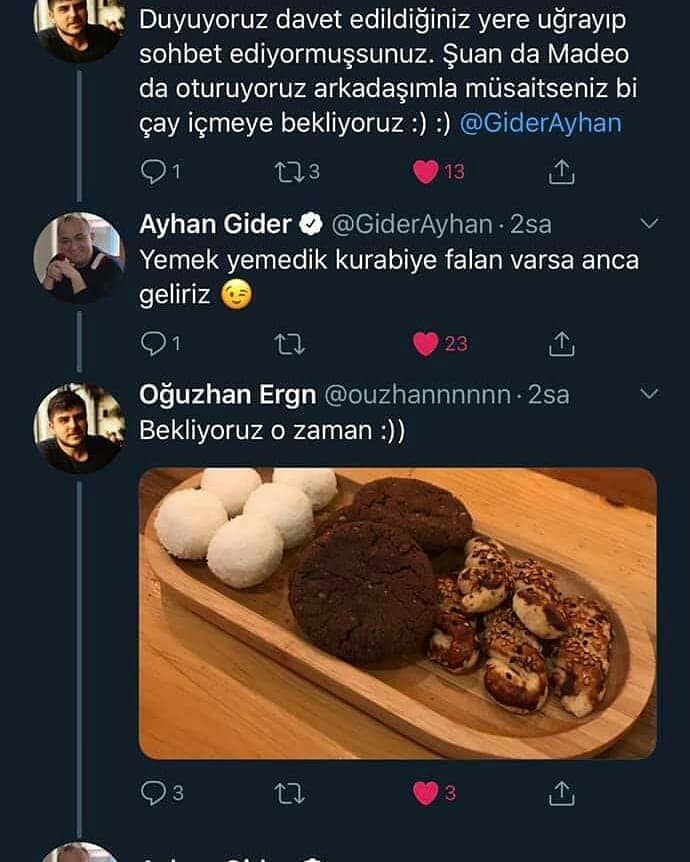The height and width of the screenshot is (862, 690).
Task: Click the share icon under the cookie photo tweet
Action: pyautogui.click(x=563, y=793)
